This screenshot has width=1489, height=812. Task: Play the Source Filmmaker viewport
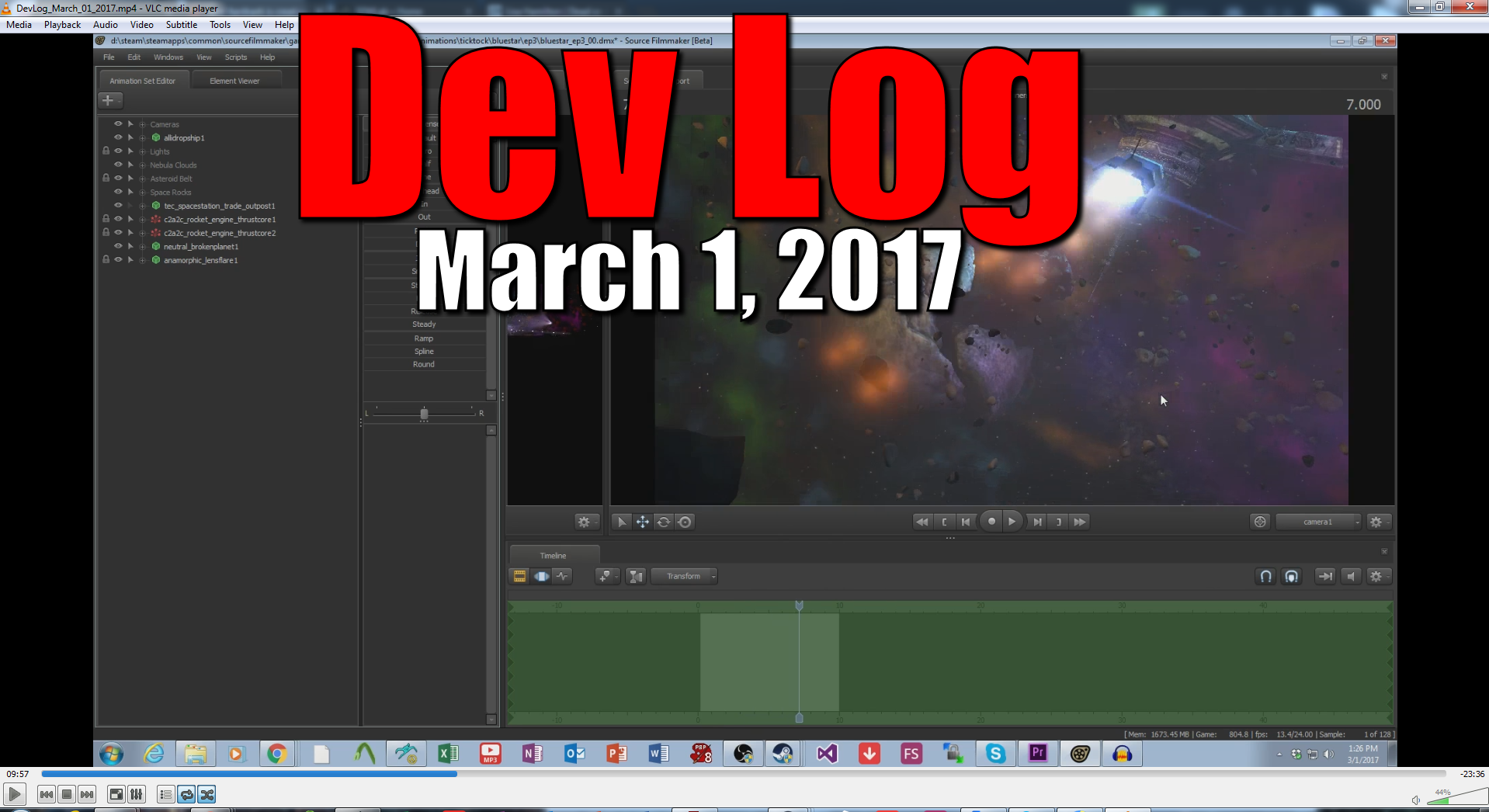coord(1012,522)
